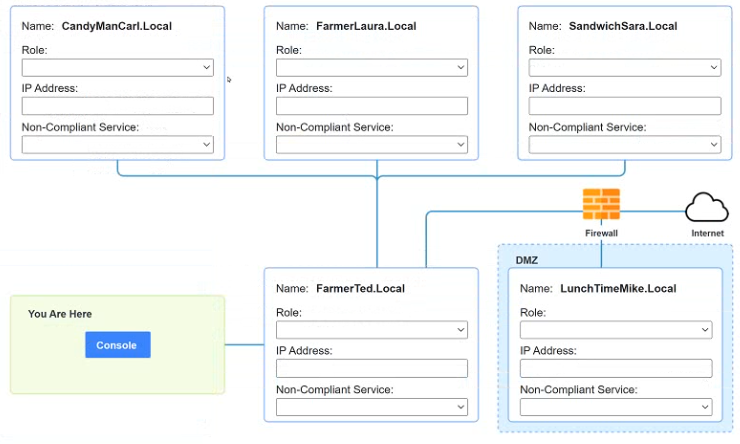Click CandyManCarl.Local IP Address field
This screenshot has width=740, height=444.
[118, 106]
